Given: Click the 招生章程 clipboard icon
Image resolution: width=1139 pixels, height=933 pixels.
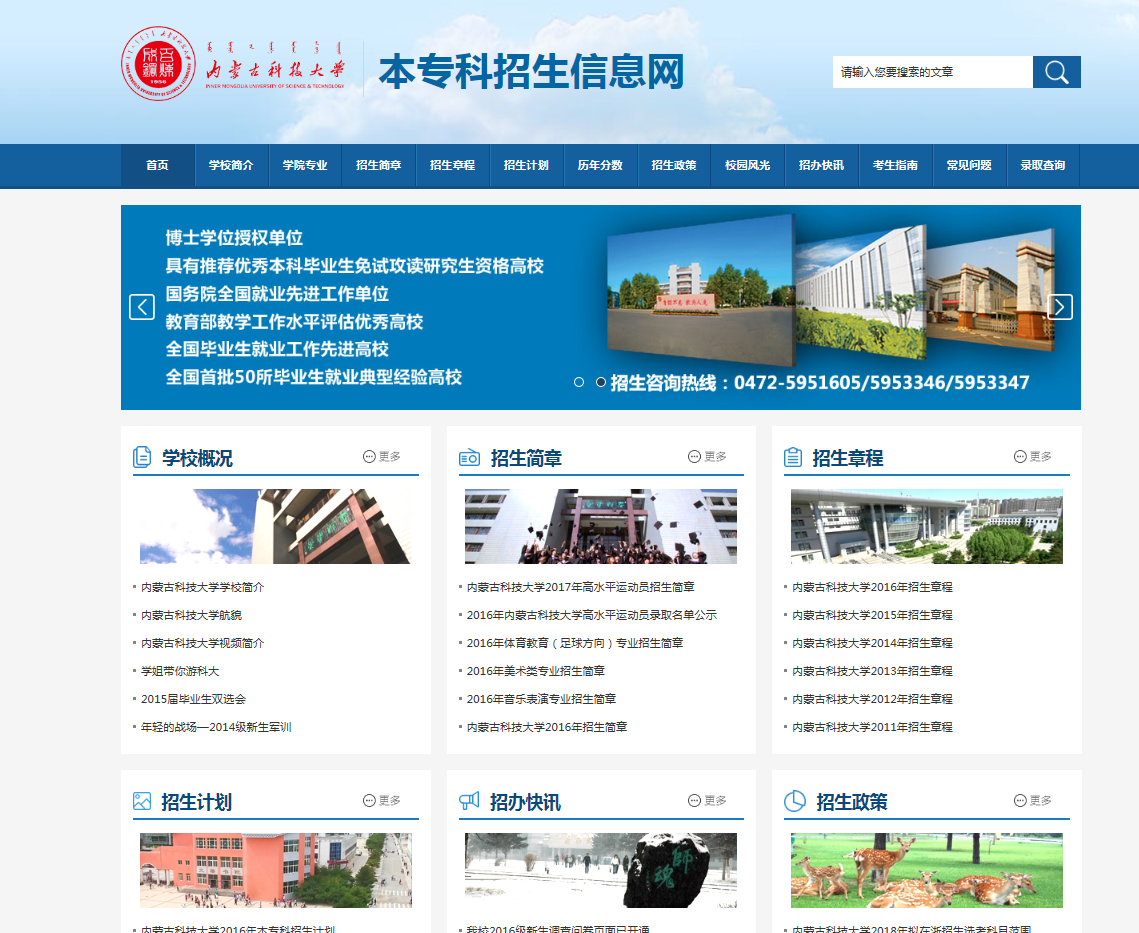Looking at the screenshot, I should tap(793, 457).
